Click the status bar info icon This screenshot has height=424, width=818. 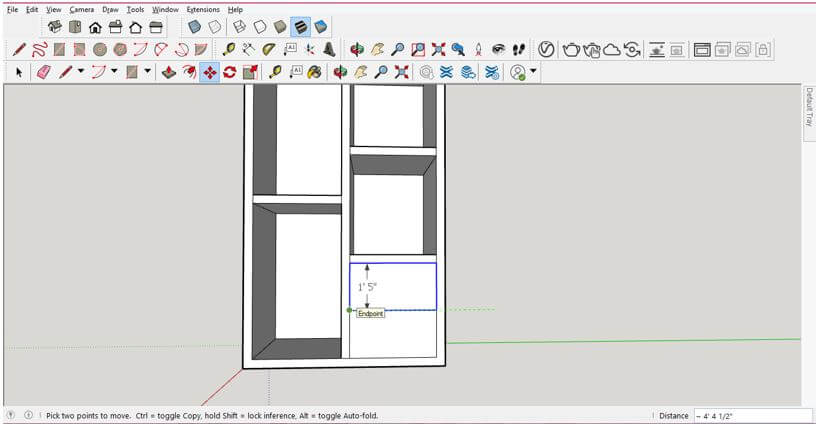(28, 415)
